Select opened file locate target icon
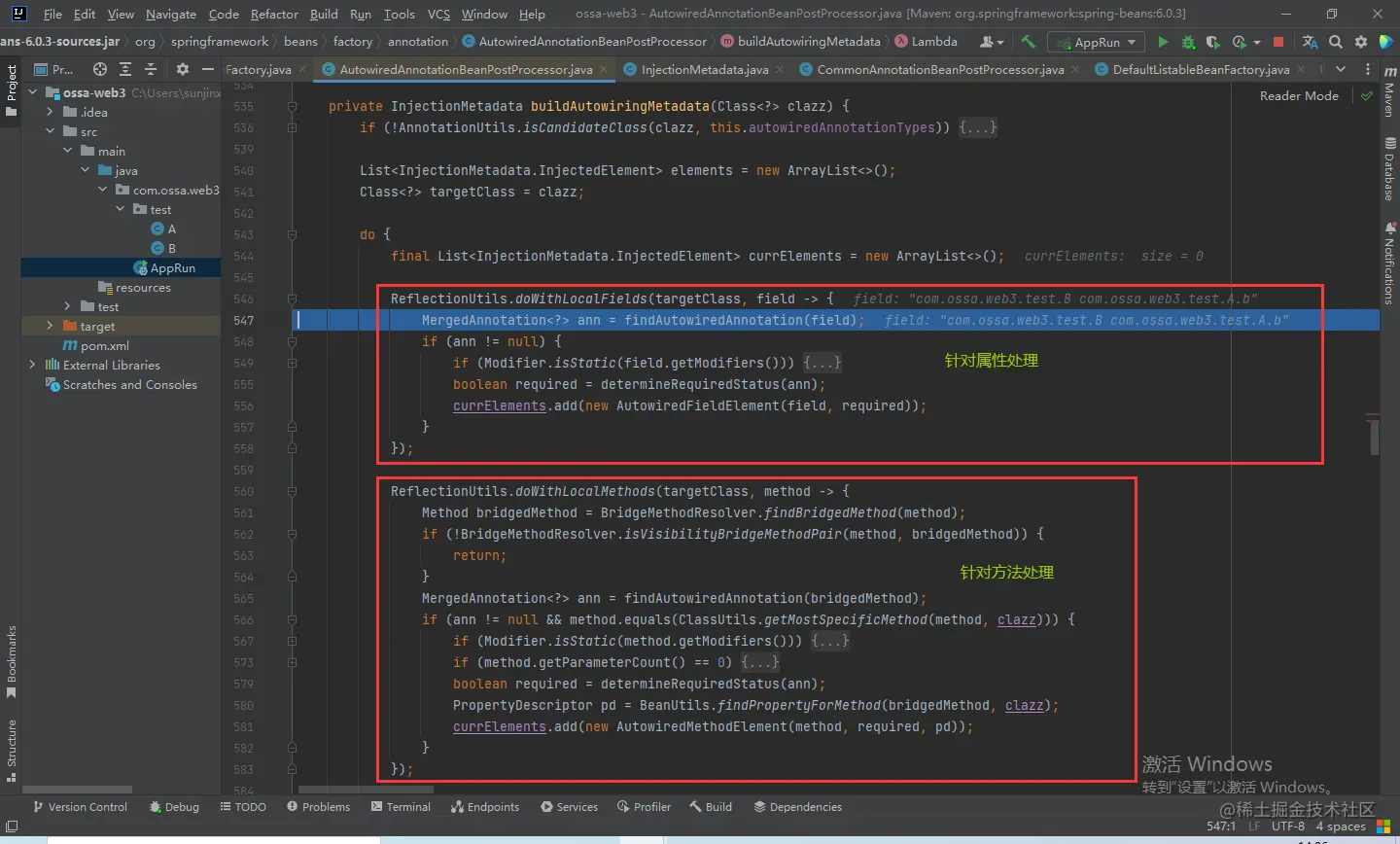 pos(100,69)
